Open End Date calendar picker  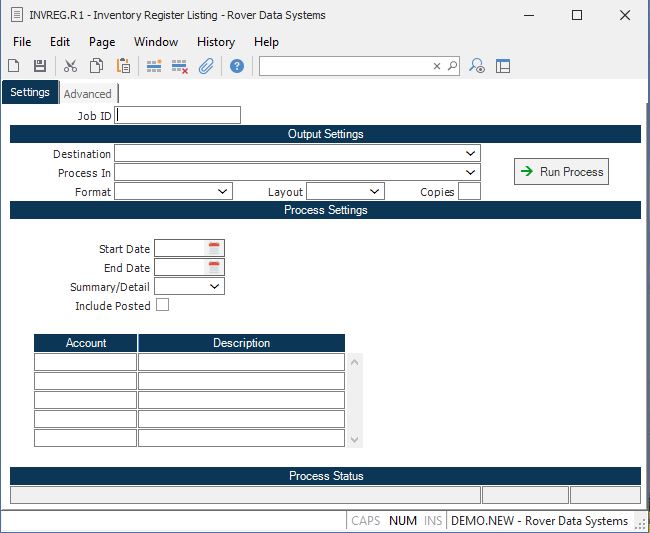(x=214, y=267)
